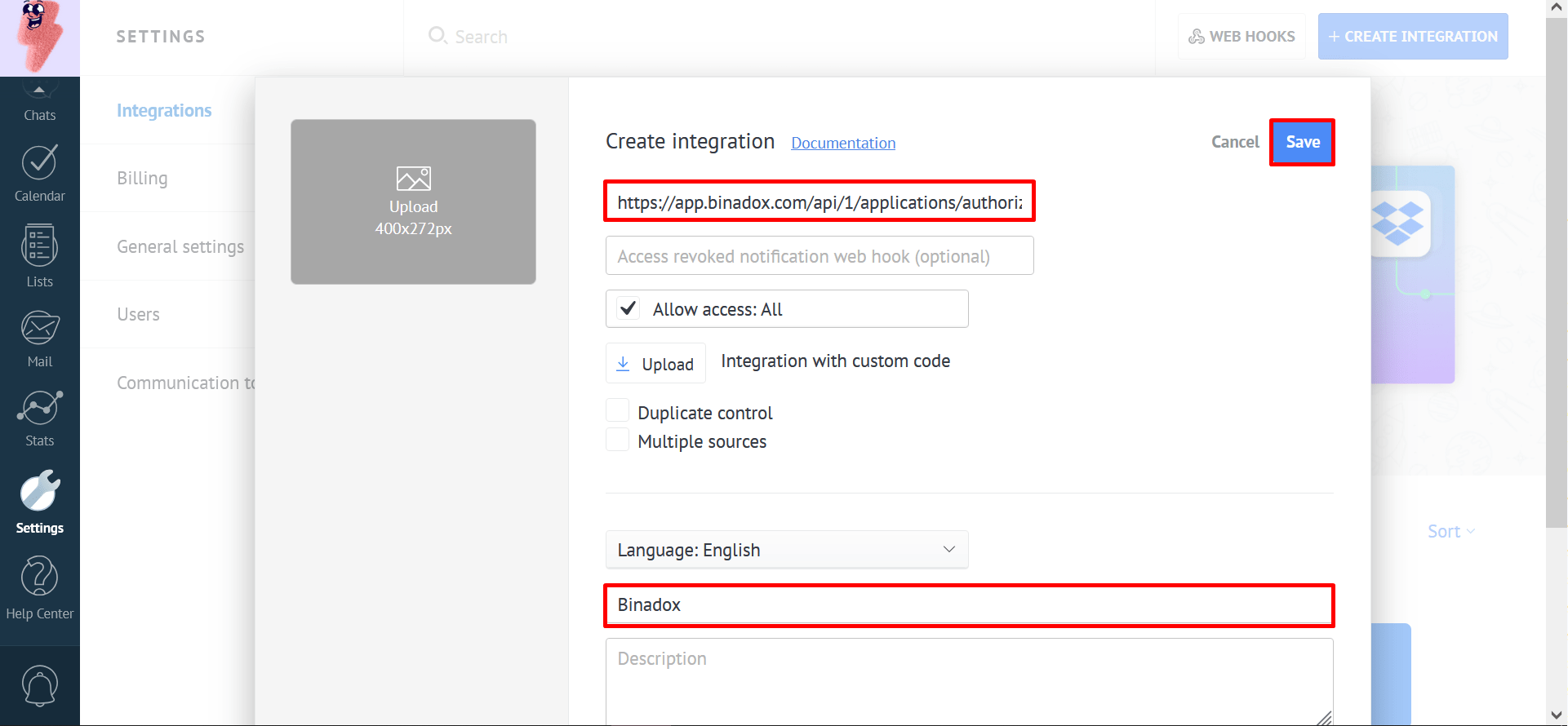Open the Settings wrench icon
Viewport: 1568px width, 726px height.
coord(39,491)
